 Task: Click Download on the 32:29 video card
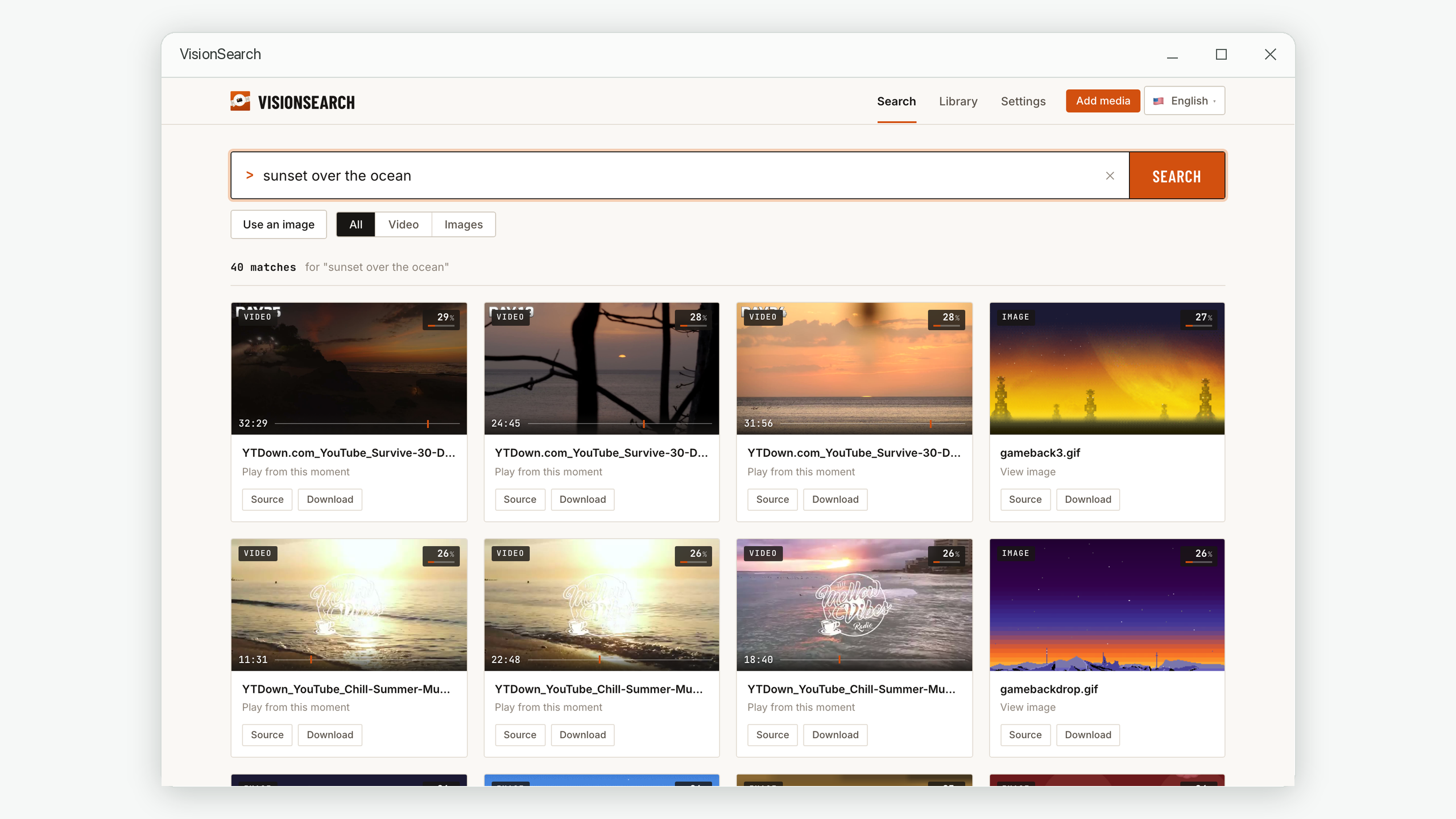coord(330,499)
